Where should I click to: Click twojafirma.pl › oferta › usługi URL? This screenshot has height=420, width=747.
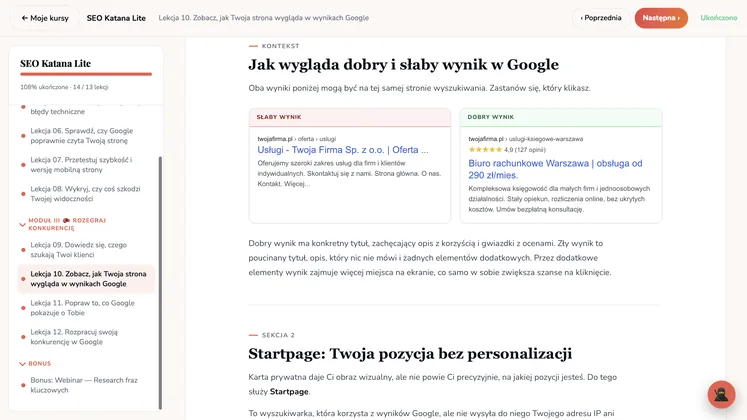[x=296, y=139]
